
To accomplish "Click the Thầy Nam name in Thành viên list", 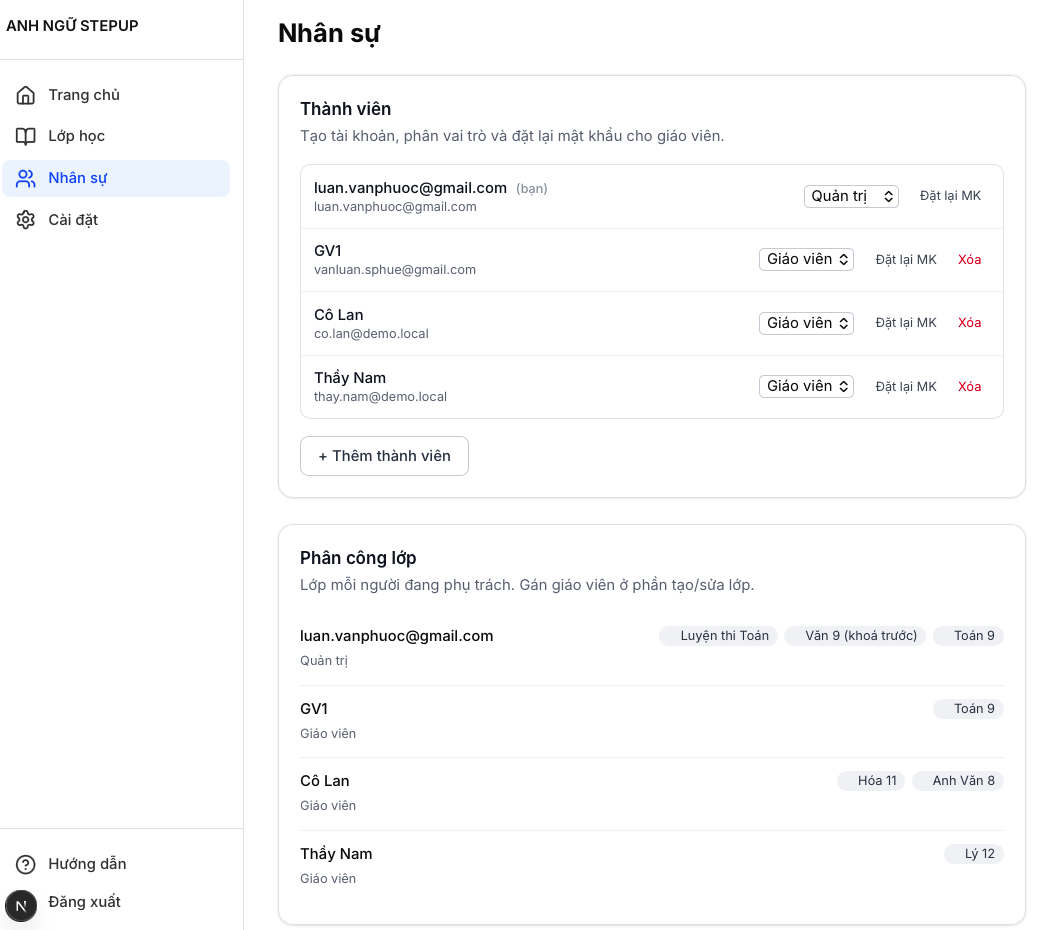I will 350,377.
